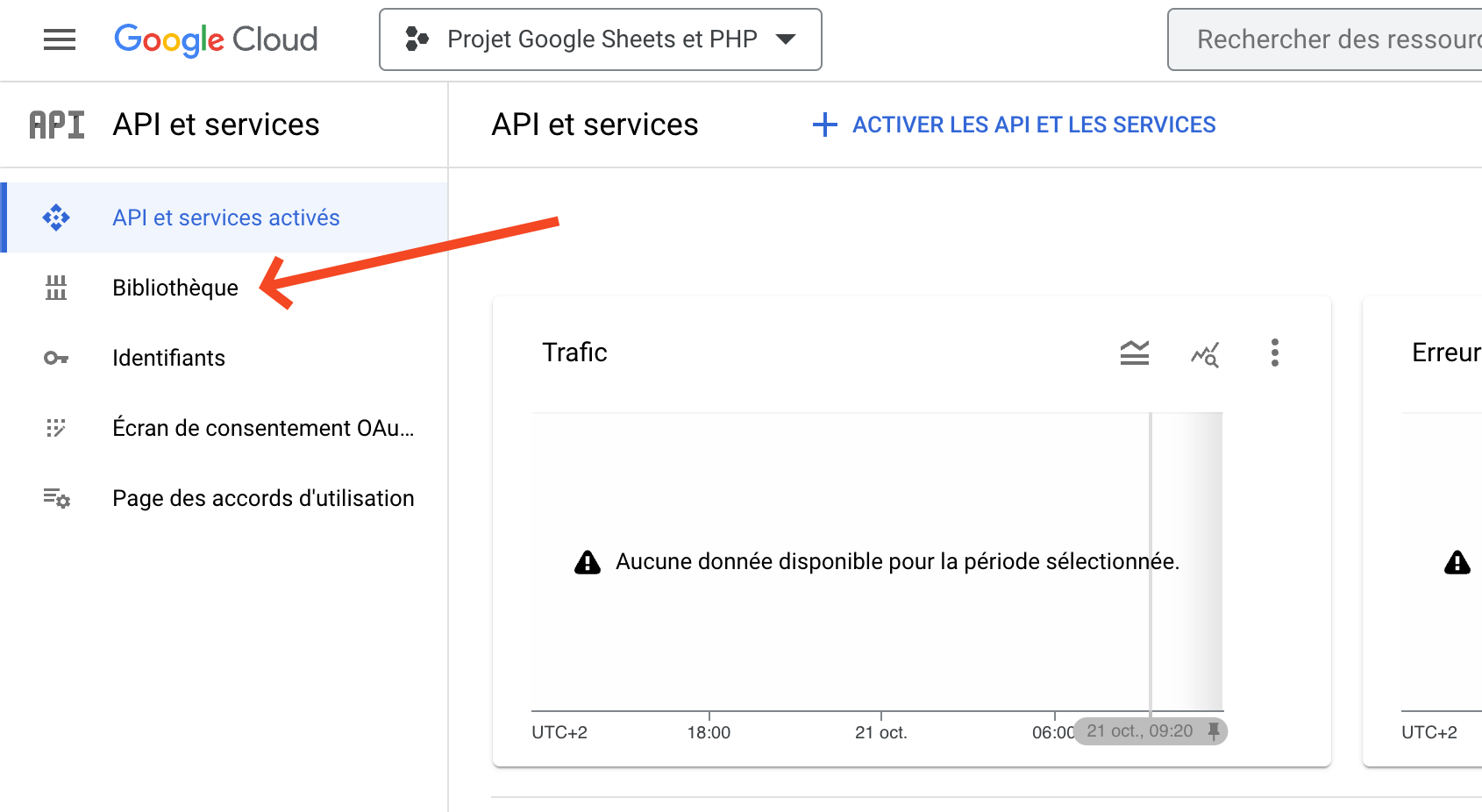
Task: Click the Bibliothèque library icon
Action: [x=56, y=288]
